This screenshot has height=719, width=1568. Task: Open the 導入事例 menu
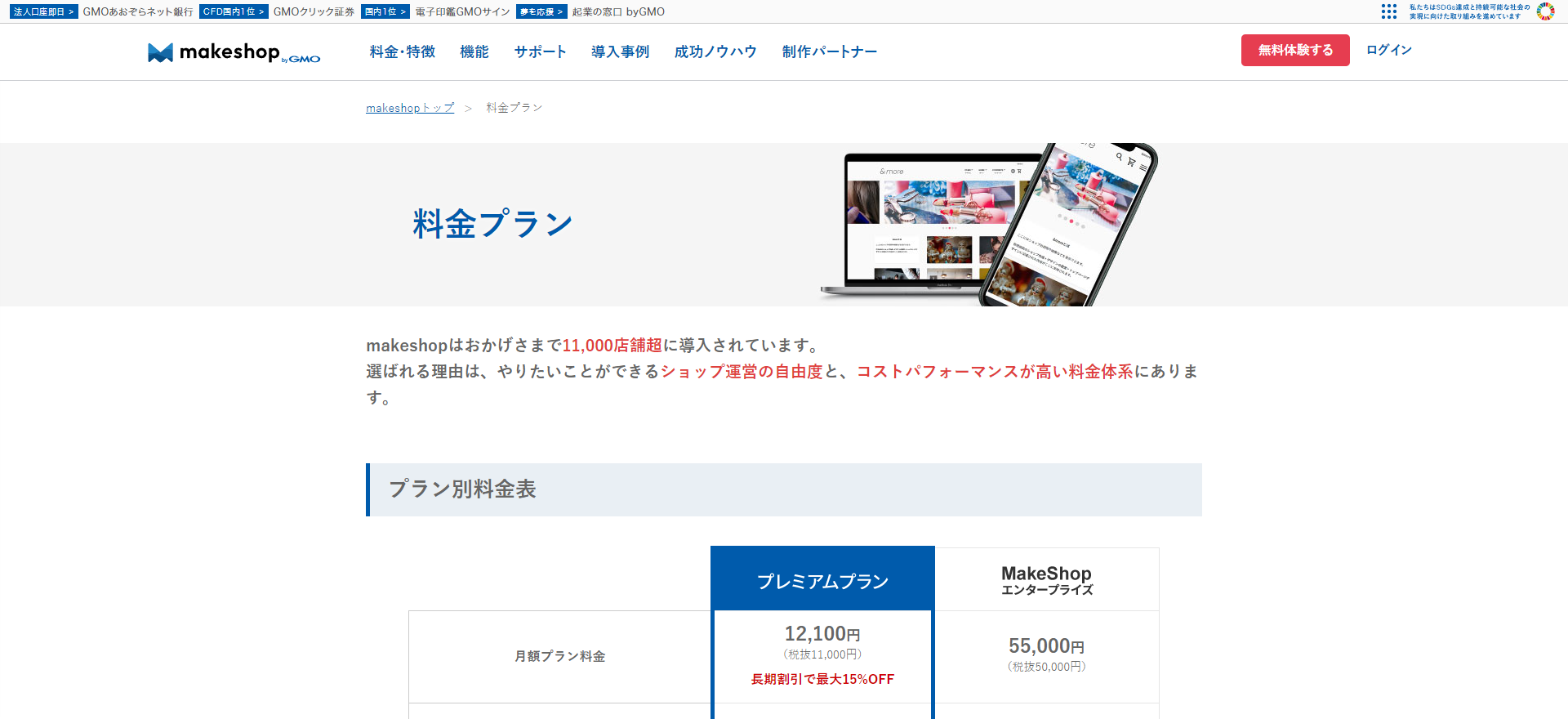click(x=620, y=51)
